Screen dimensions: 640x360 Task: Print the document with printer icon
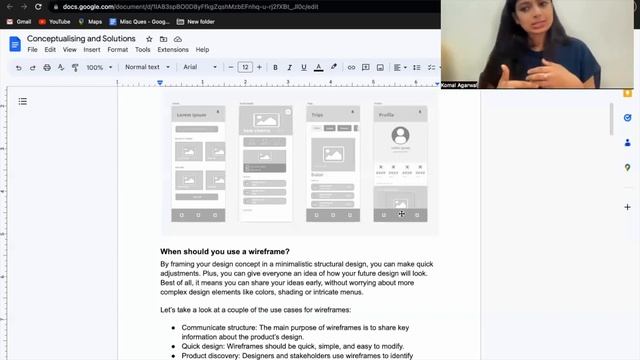pos(47,68)
